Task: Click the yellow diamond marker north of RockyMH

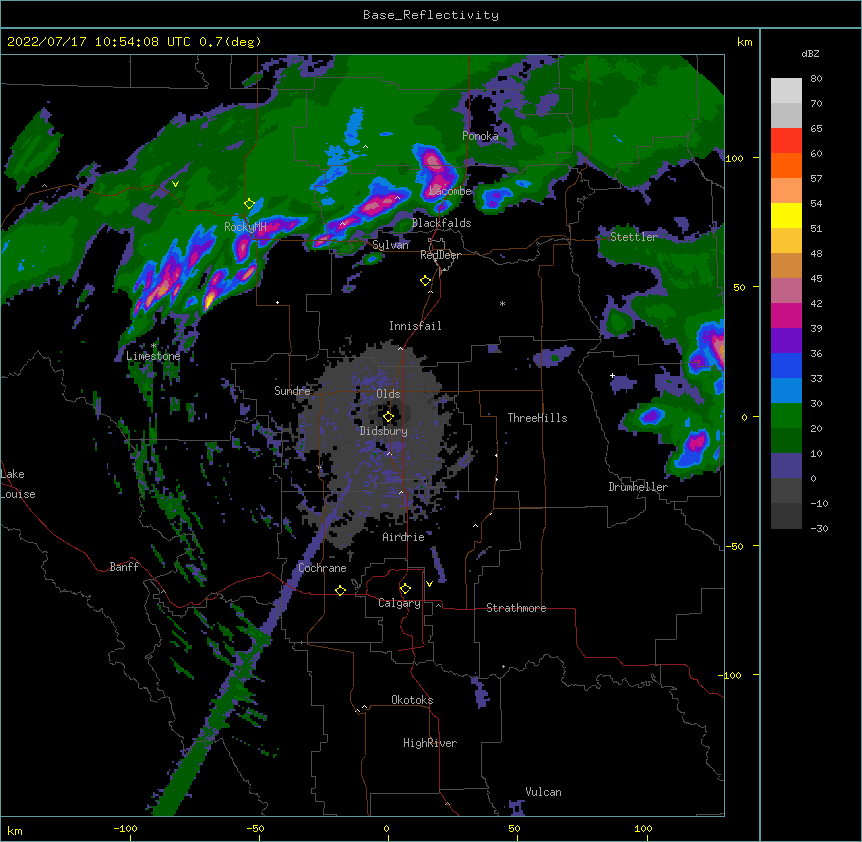Action: pos(249,204)
